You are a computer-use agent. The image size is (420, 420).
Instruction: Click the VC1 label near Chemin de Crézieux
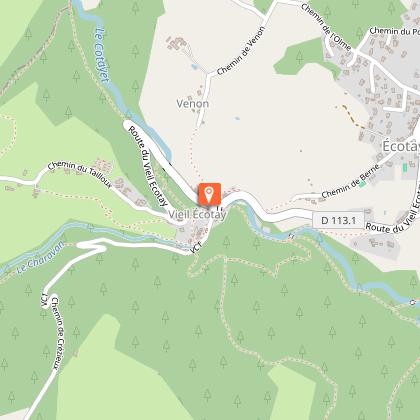44,301
